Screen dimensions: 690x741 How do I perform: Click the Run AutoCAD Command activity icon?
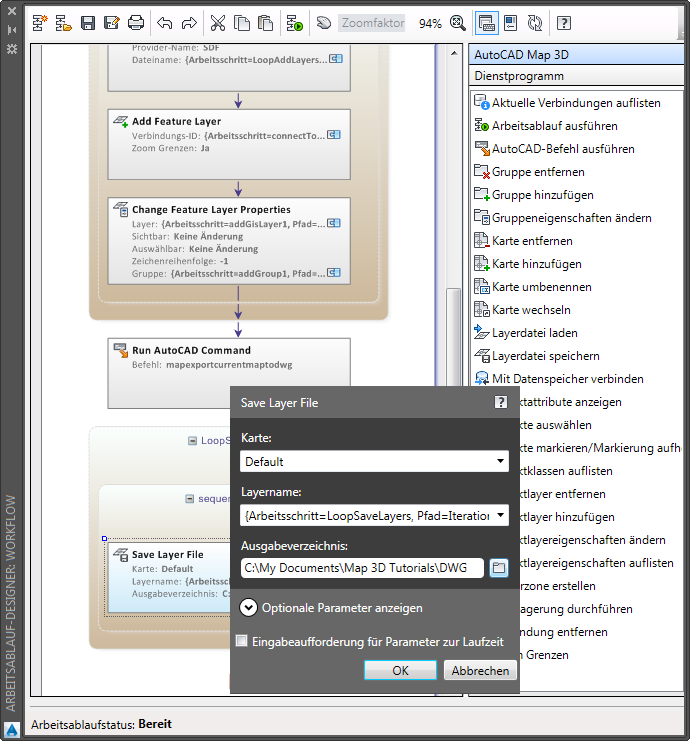(x=121, y=350)
